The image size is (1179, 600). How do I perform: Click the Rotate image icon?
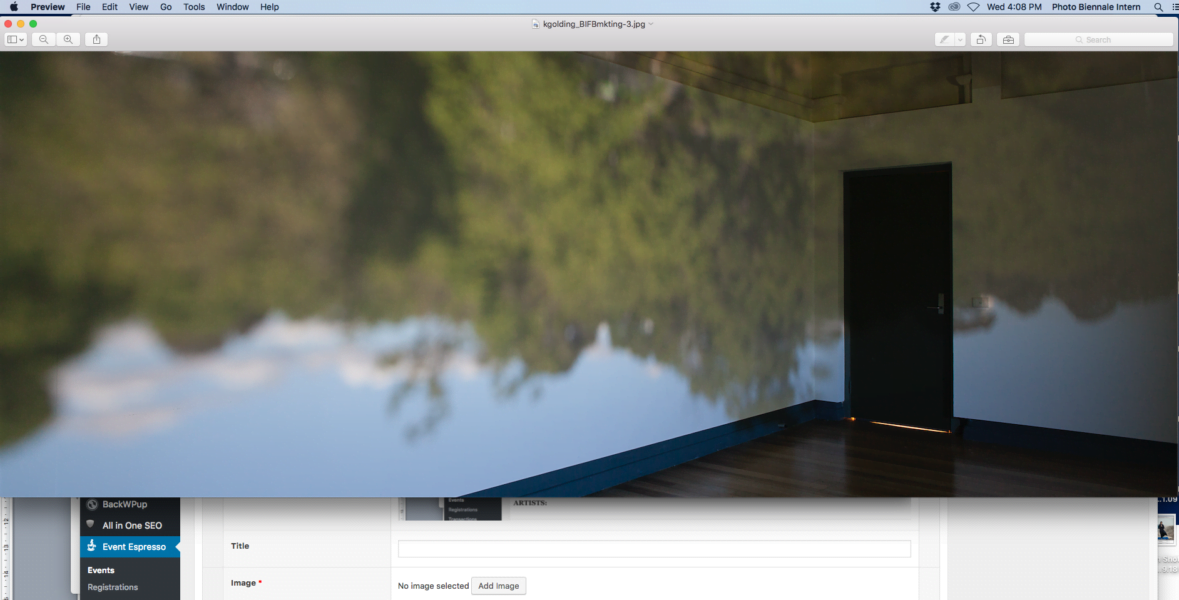[x=981, y=39]
